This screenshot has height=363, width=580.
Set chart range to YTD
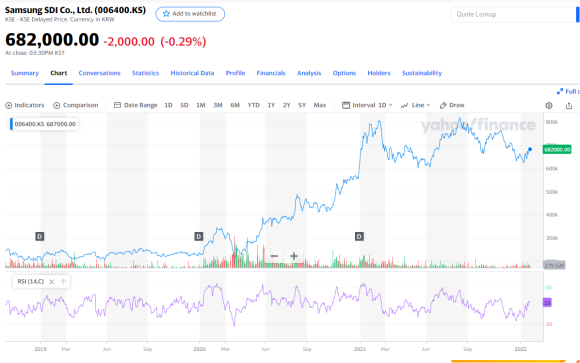point(253,105)
